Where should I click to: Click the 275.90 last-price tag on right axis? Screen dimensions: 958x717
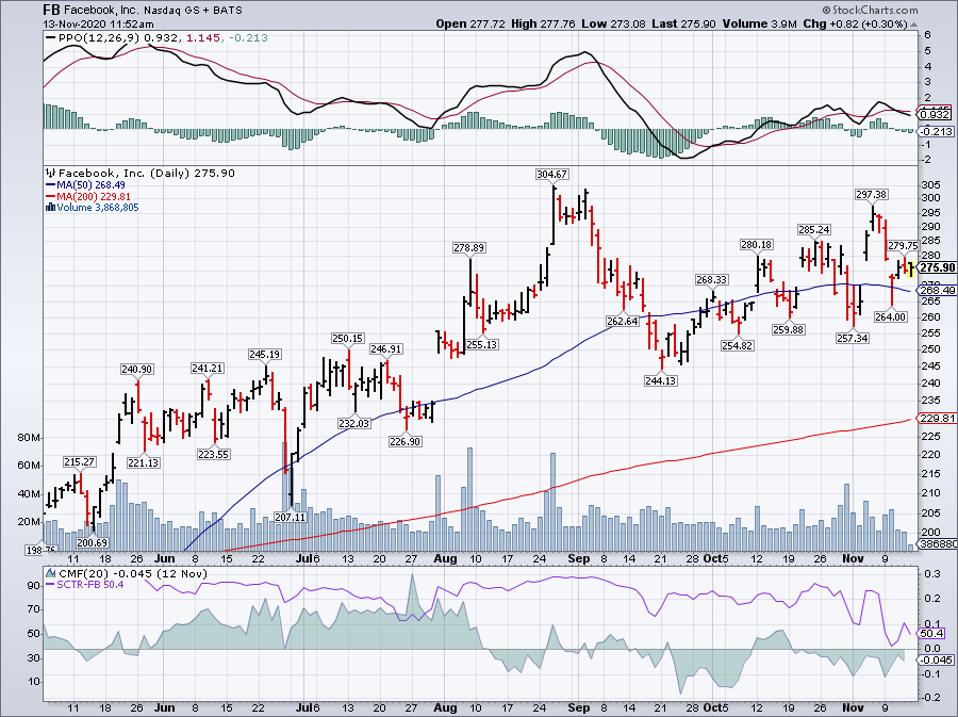937,268
